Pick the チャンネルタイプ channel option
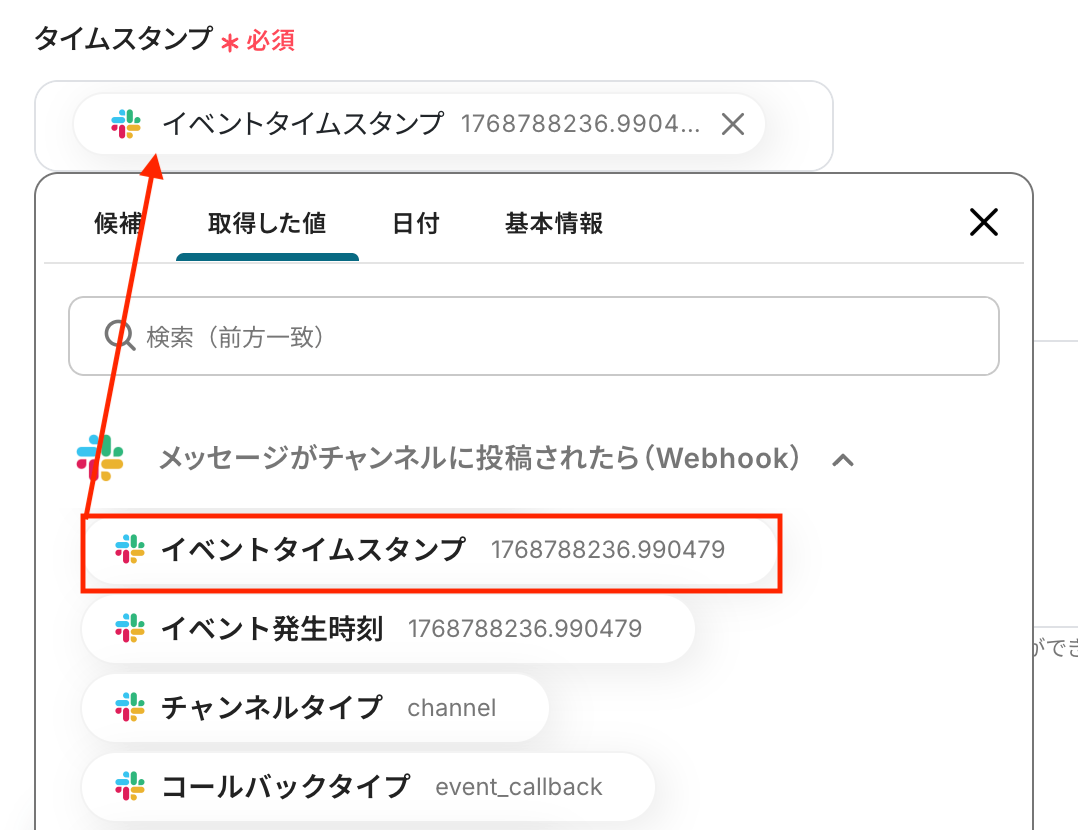 [x=315, y=708]
